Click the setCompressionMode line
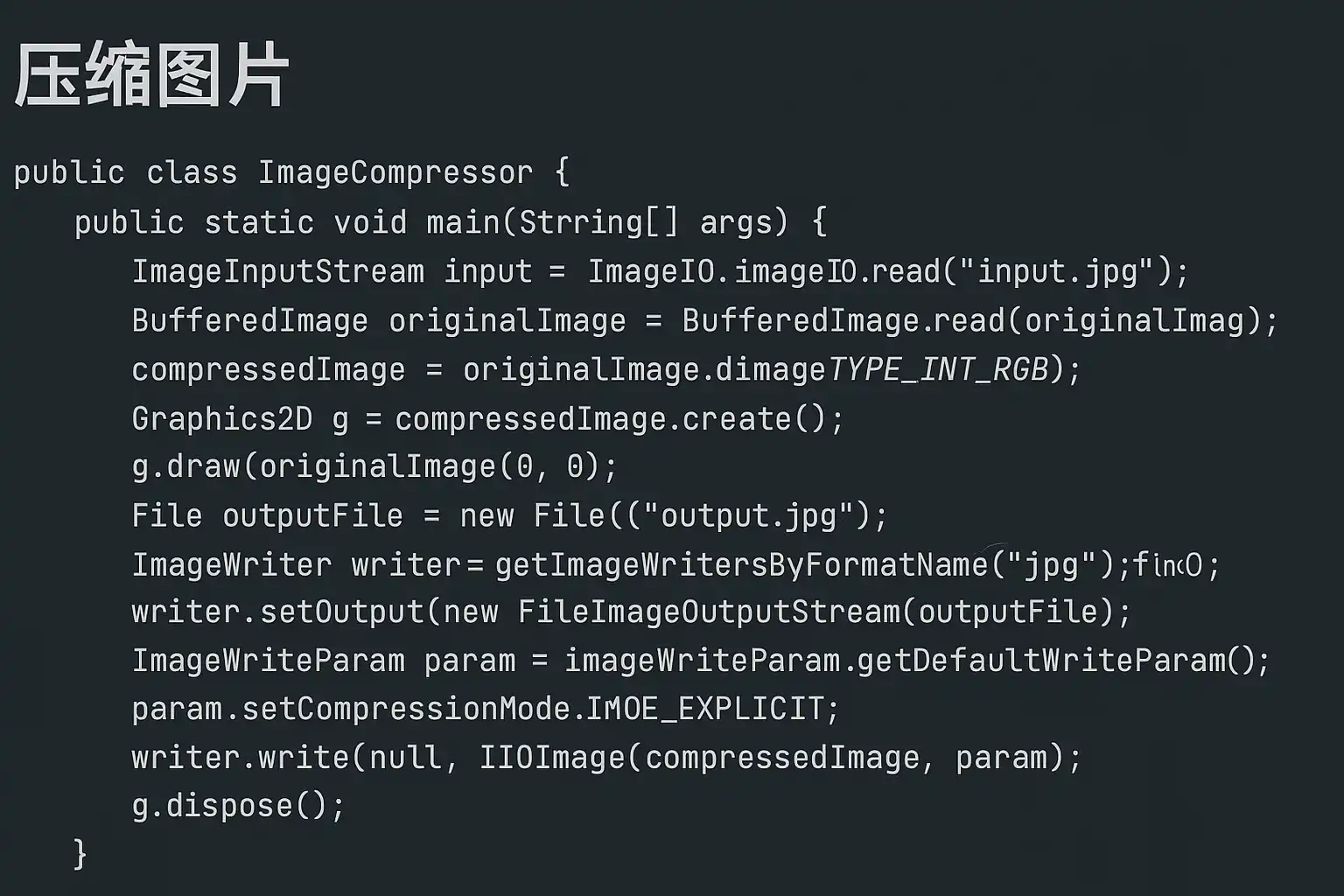 tap(486, 709)
